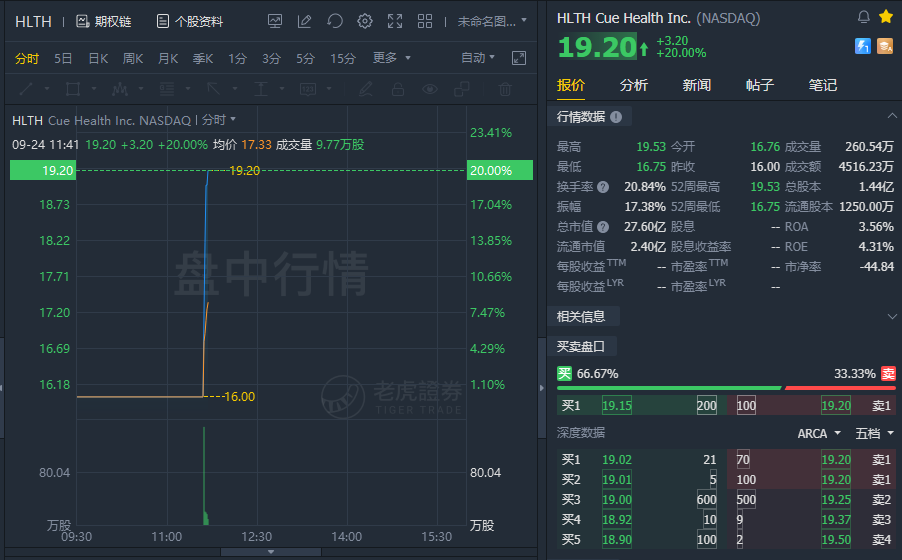
Task: Click the red sell ratio progress bar
Action: click(840, 388)
